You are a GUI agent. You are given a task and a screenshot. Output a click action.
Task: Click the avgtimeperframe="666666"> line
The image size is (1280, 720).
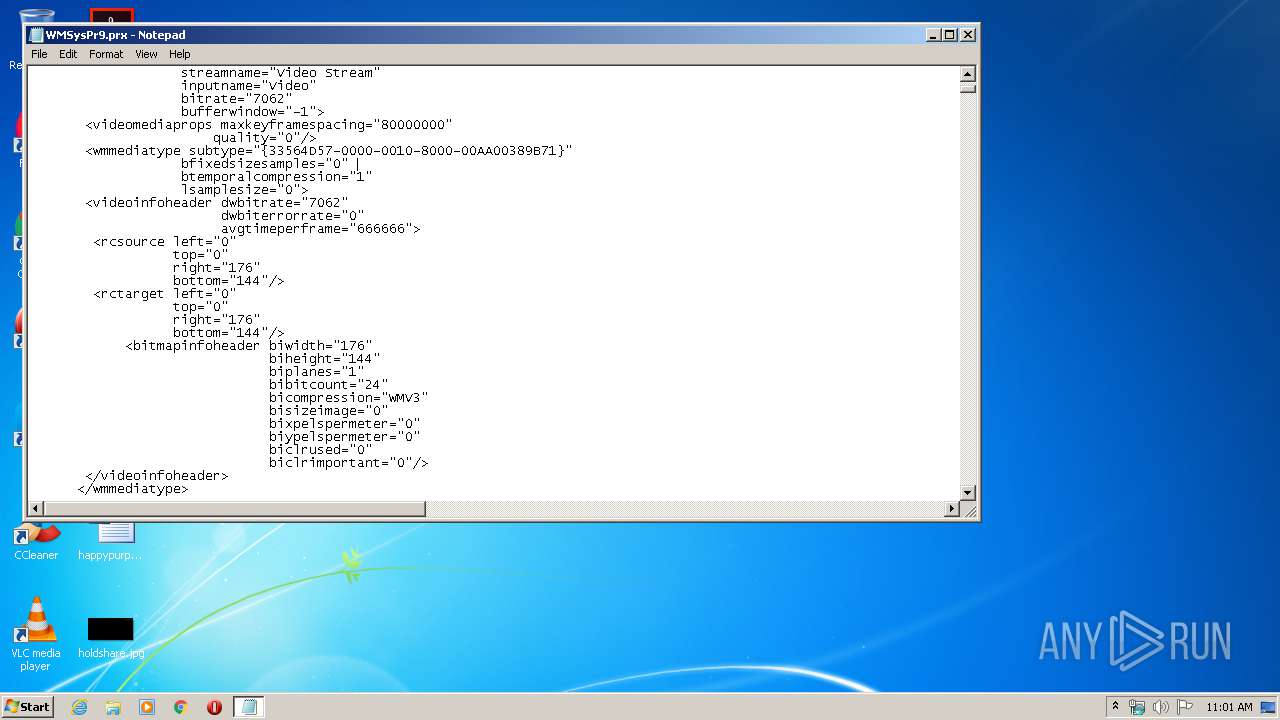pos(320,229)
